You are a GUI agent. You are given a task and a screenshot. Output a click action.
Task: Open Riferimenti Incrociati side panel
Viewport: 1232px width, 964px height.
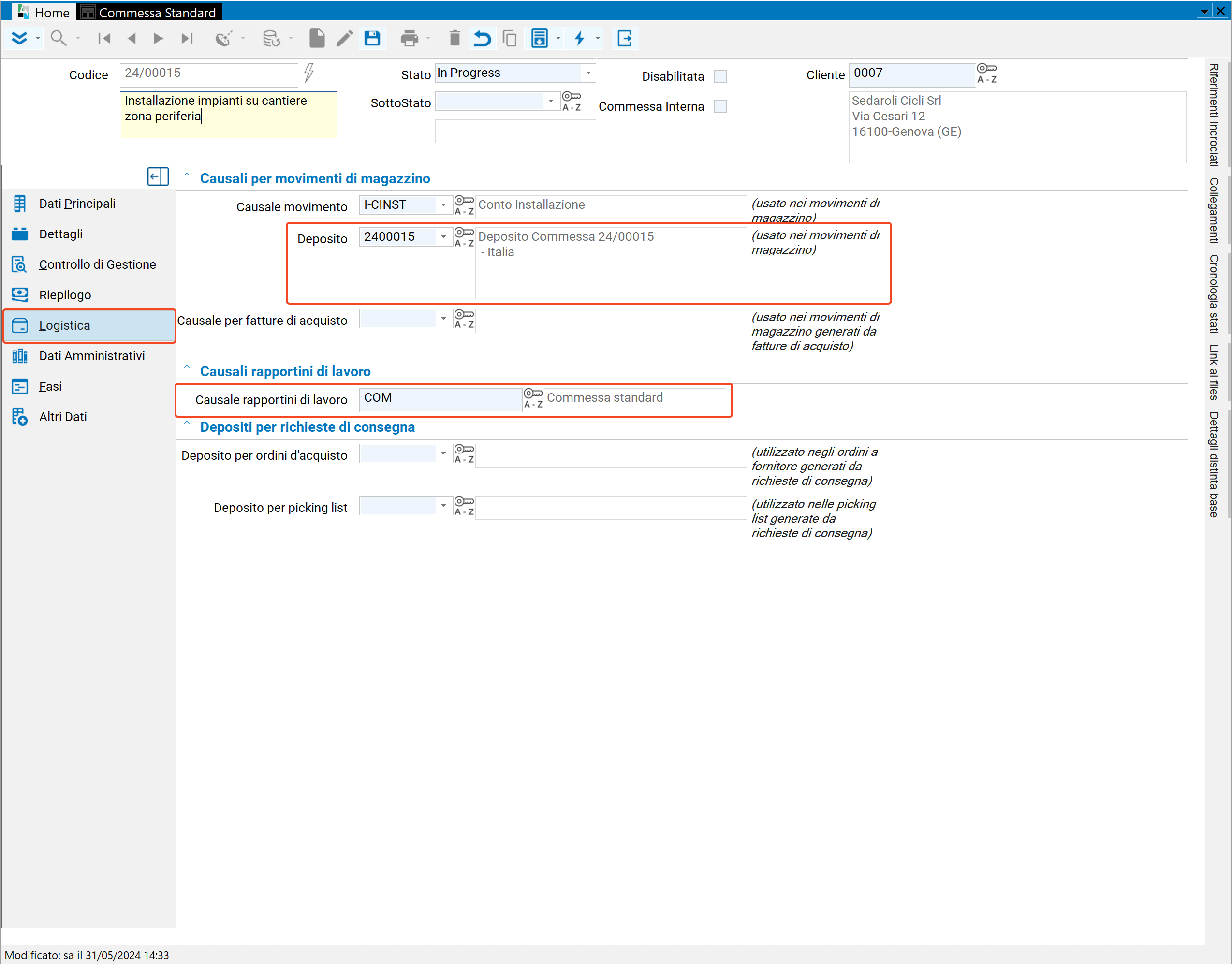tap(1214, 115)
